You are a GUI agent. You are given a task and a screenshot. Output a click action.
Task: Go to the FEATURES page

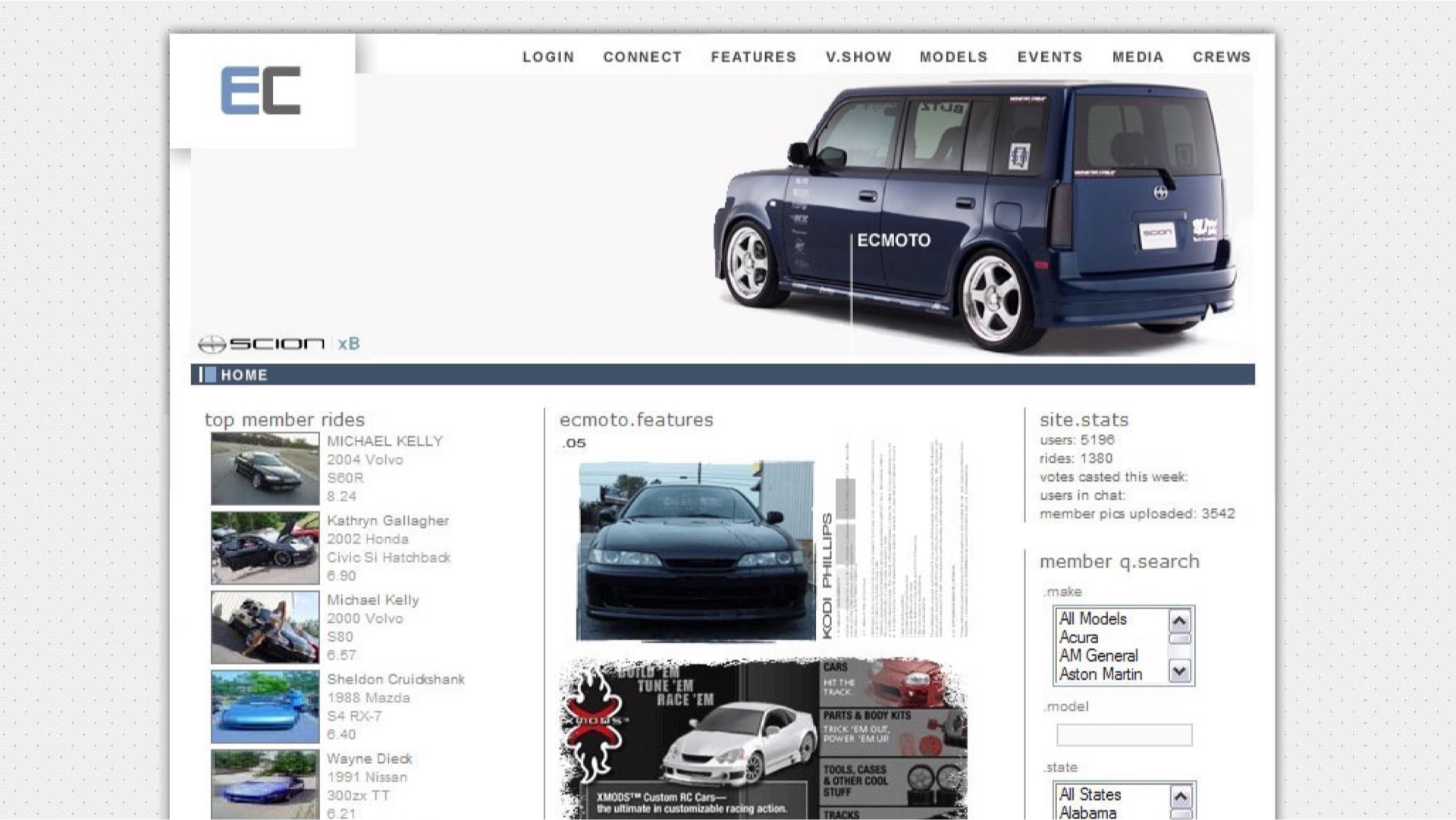pyautogui.click(x=753, y=57)
